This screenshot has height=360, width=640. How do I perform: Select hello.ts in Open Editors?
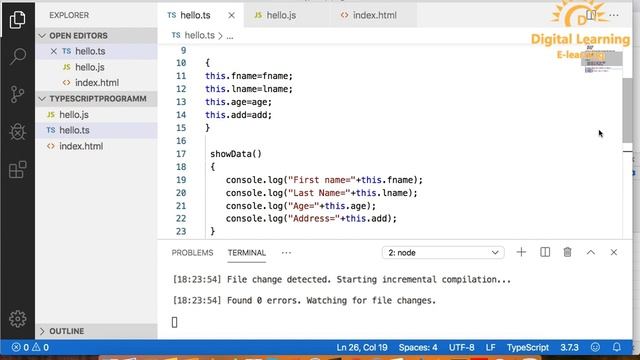click(x=96, y=51)
